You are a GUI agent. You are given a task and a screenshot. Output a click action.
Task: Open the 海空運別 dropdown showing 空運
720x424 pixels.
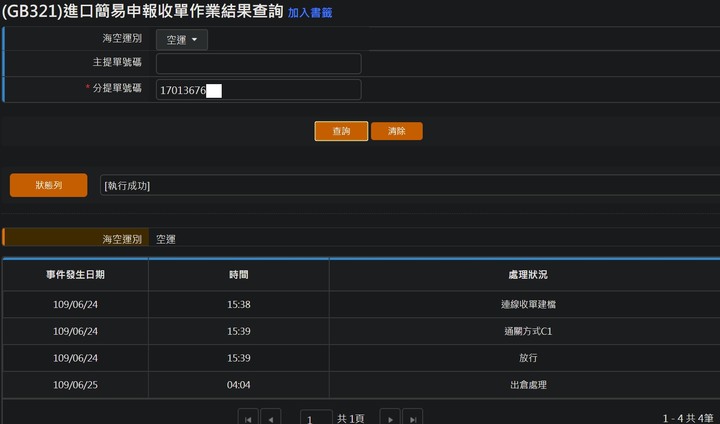click(x=182, y=40)
